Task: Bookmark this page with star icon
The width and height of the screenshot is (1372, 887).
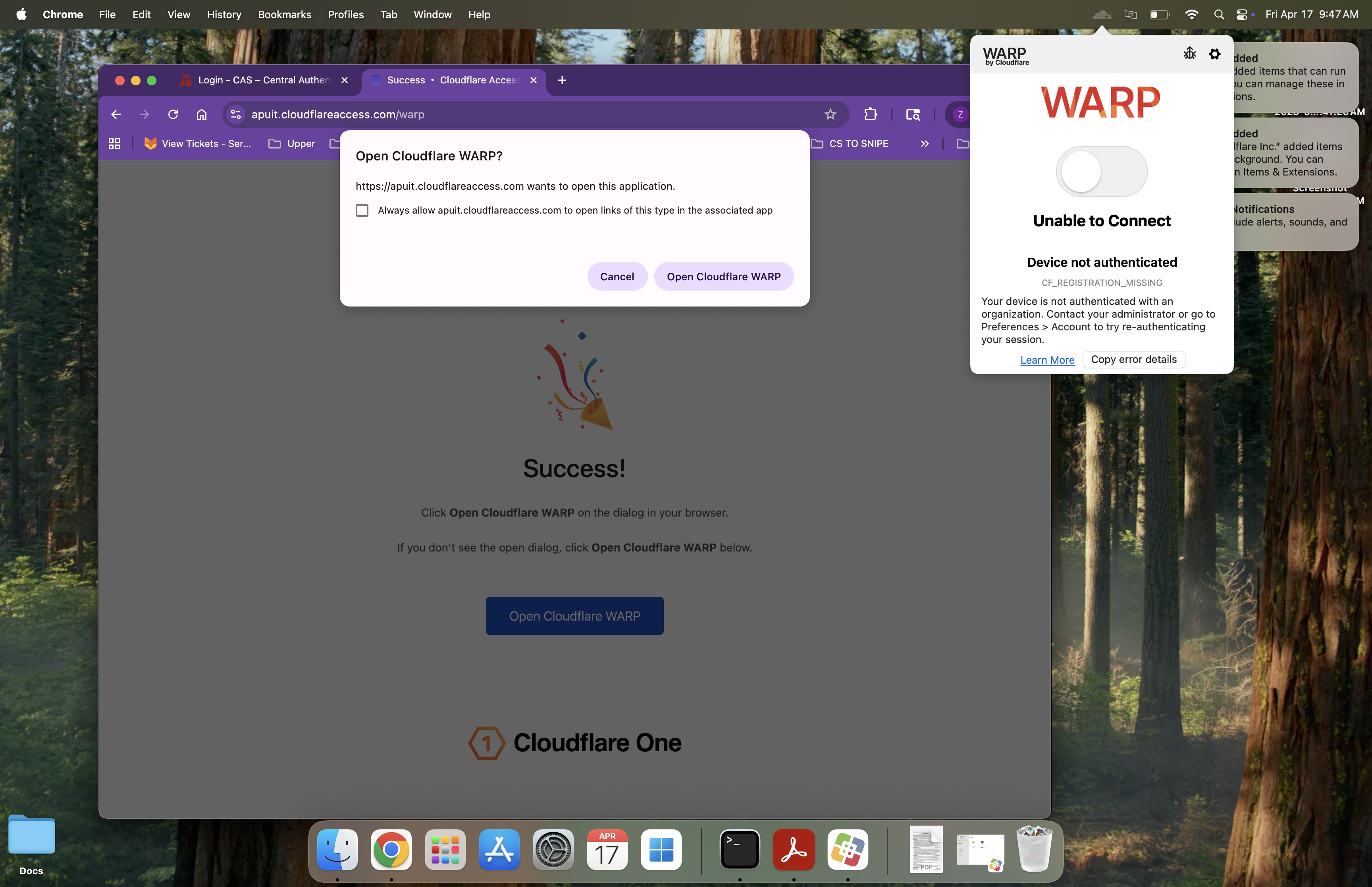Action: 830,115
